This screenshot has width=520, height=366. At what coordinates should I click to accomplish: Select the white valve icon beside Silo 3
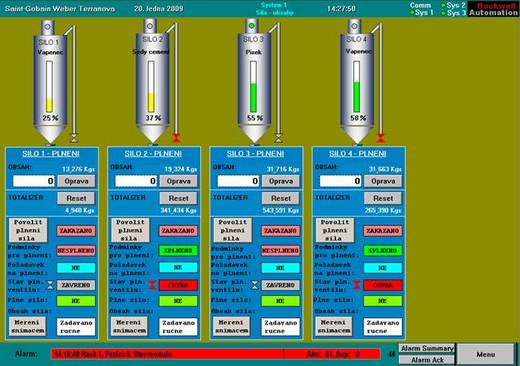click(x=278, y=138)
